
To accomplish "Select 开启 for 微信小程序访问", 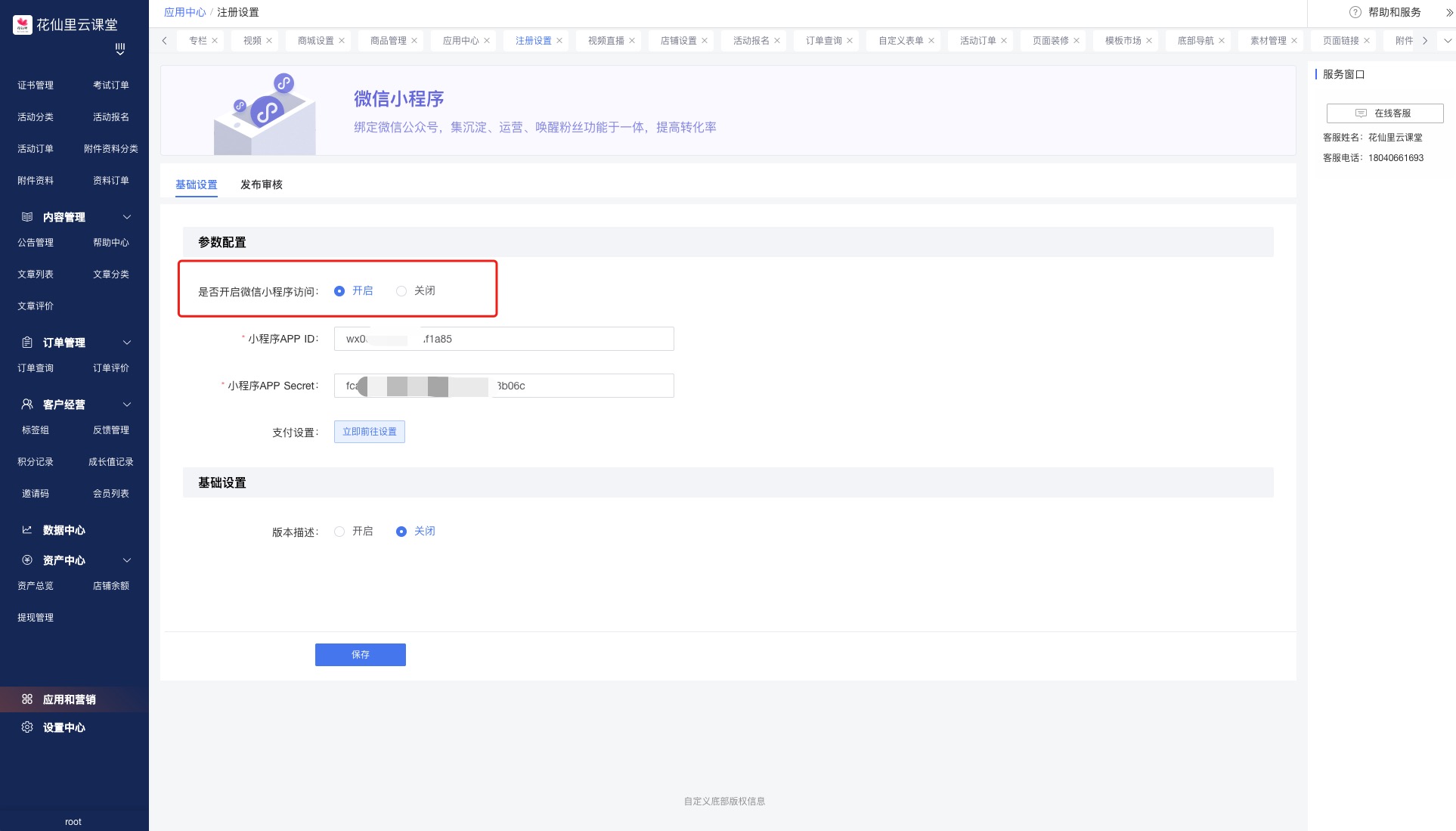I will click(339, 291).
